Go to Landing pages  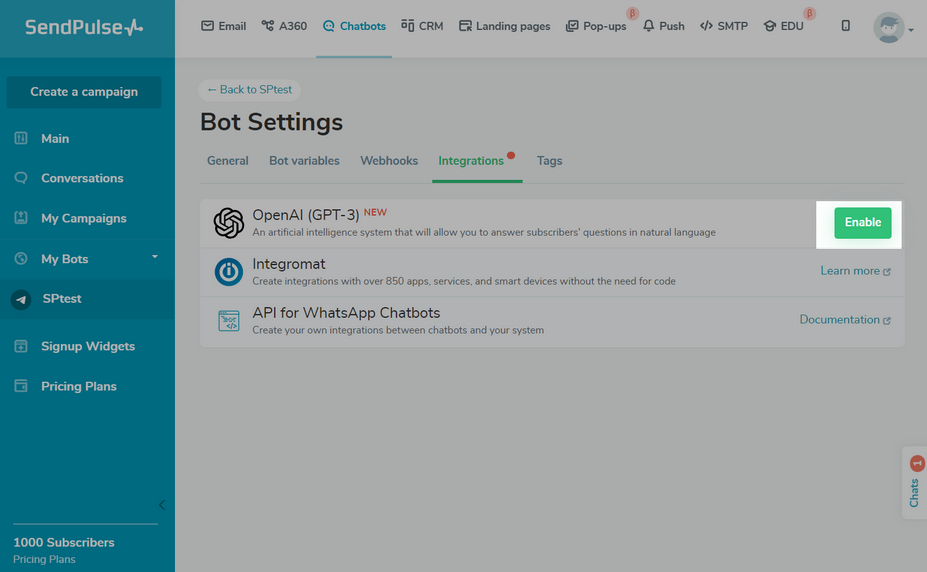504,26
